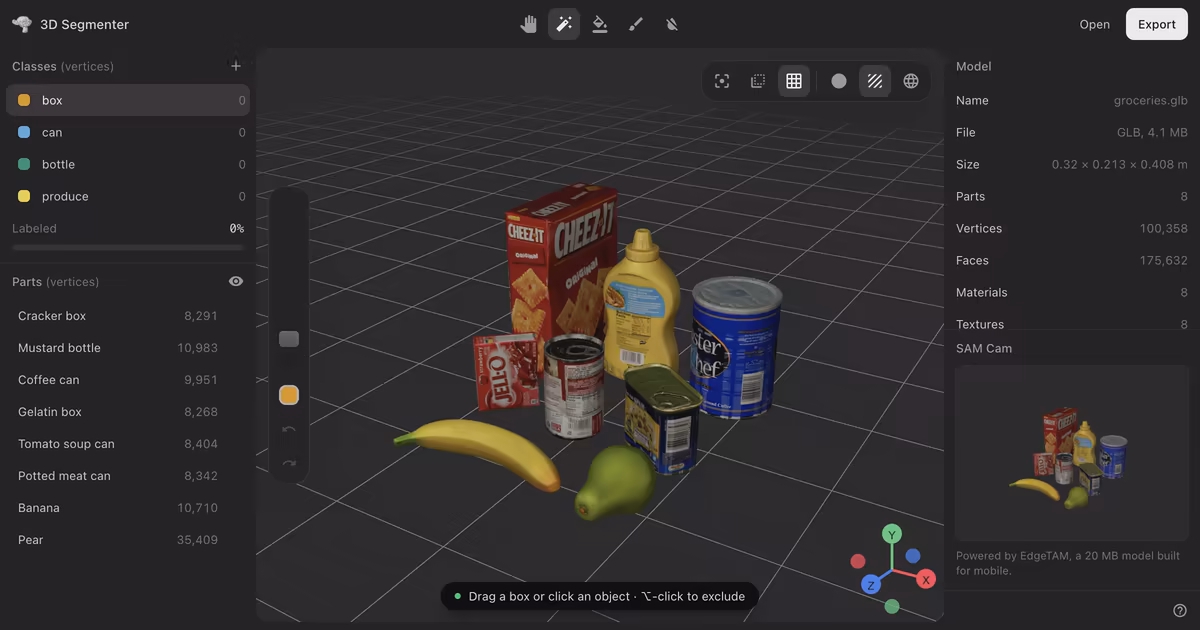Click the Vertices value 100,358

tap(1164, 228)
